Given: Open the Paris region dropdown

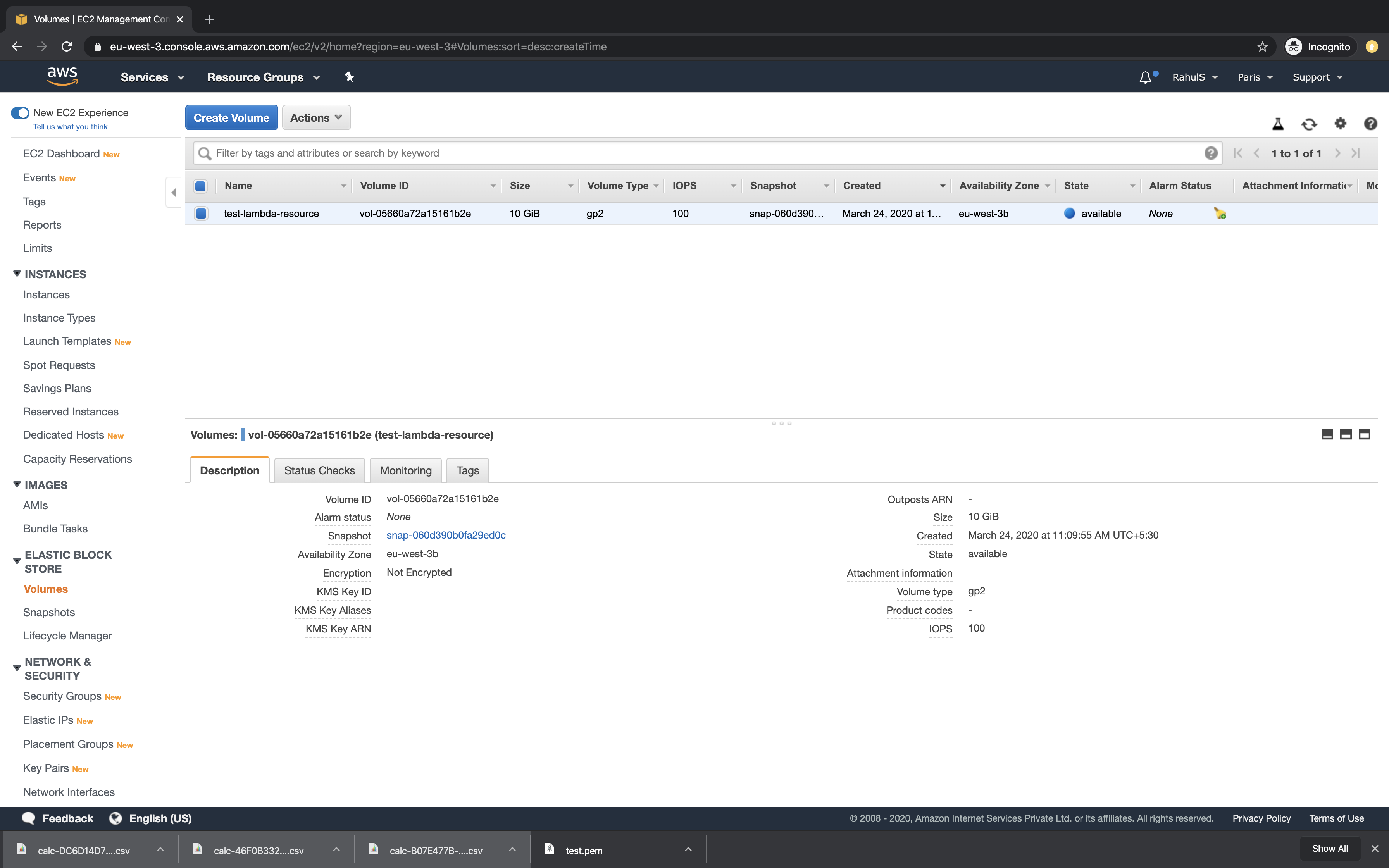Looking at the screenshot, I should click(x=1255, y=77).
